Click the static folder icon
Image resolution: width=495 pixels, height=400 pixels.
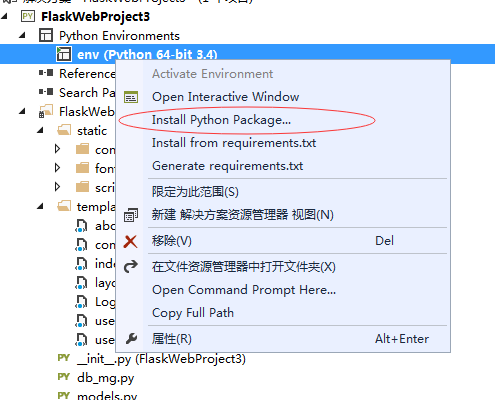[64, 130]
